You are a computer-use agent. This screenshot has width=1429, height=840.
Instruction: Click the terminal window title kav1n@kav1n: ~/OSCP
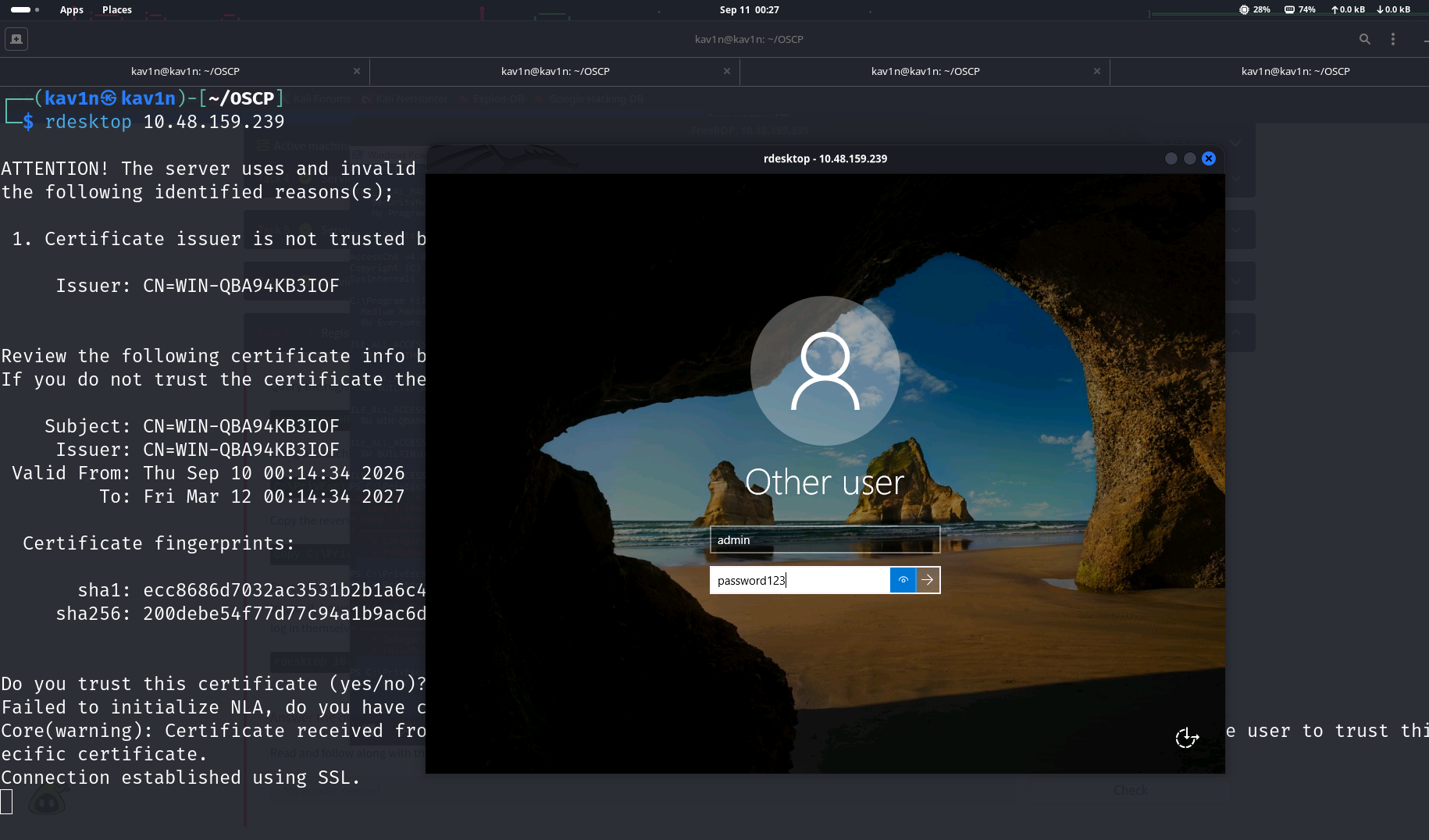pos(749,39)
